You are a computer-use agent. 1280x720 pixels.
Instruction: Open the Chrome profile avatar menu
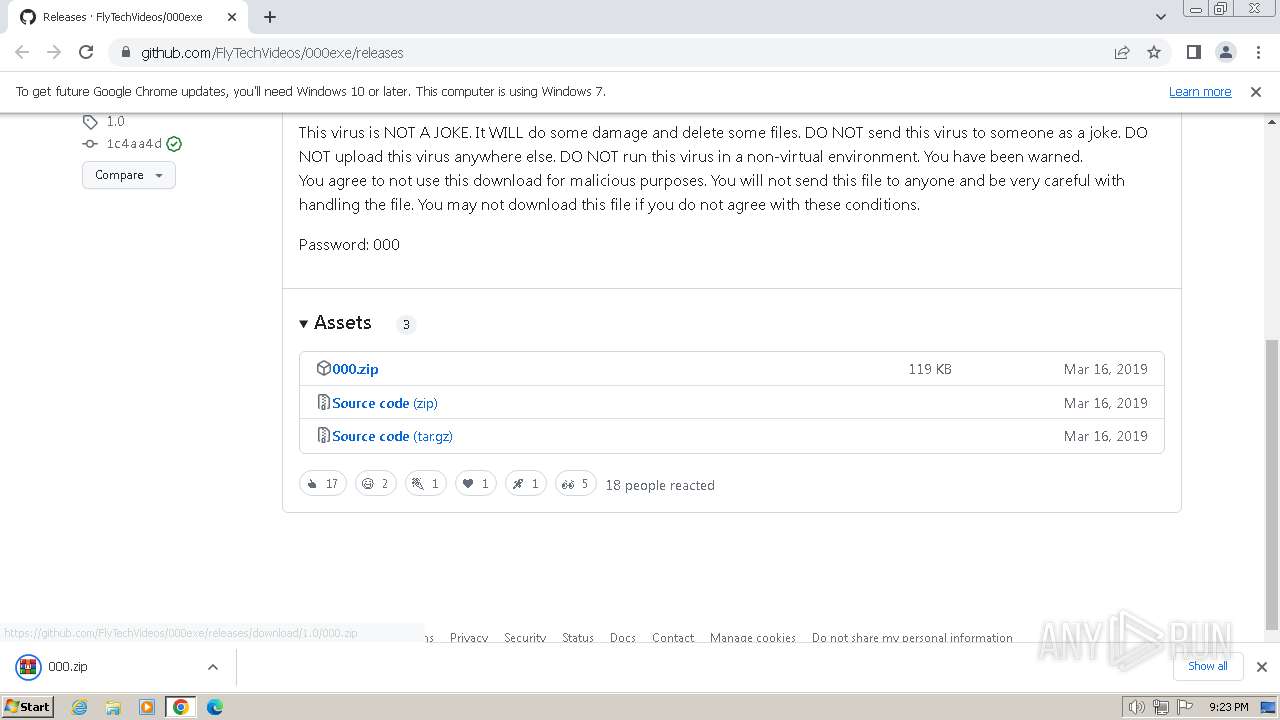tap(1225, 53)
